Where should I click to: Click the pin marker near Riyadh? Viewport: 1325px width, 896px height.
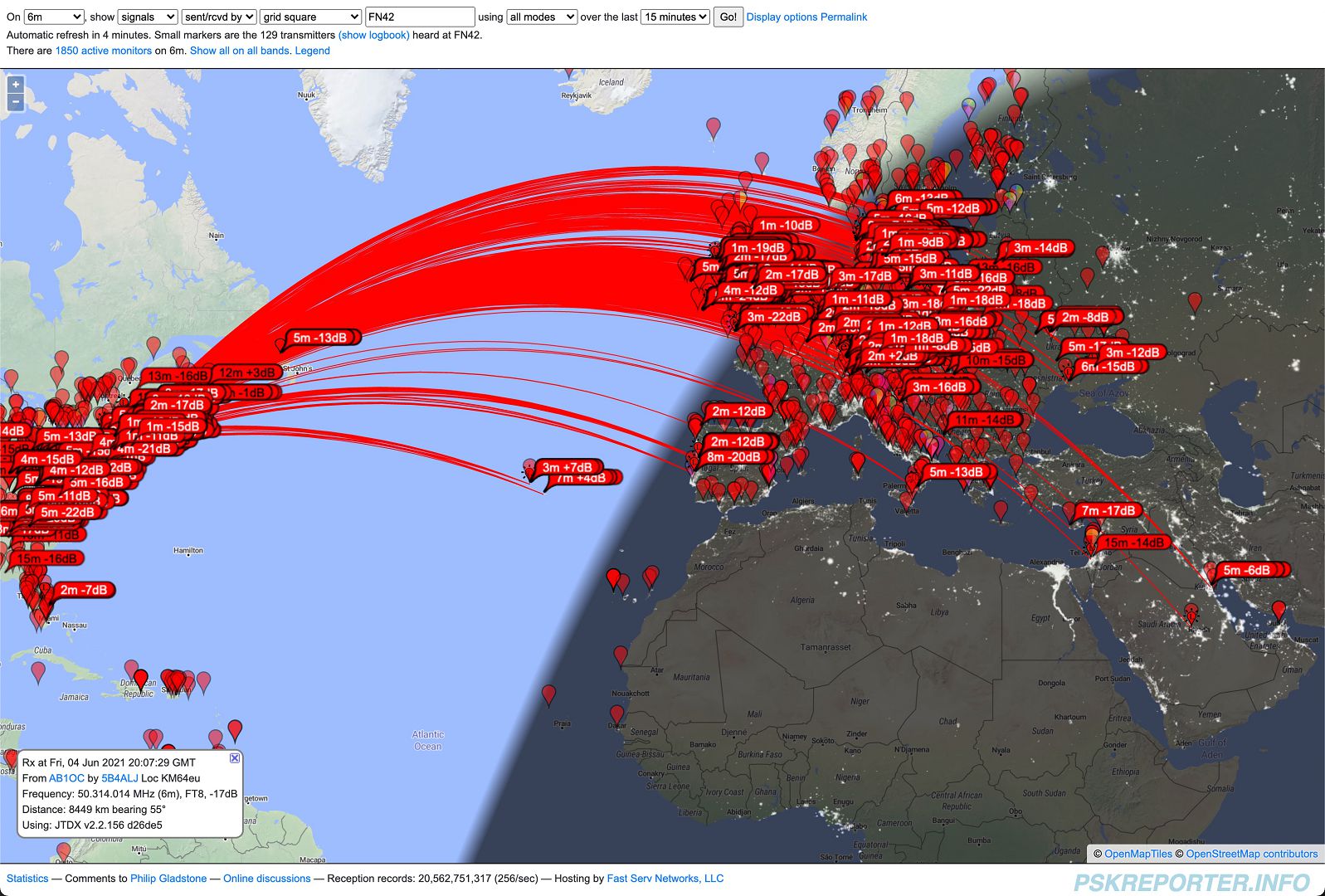[x=1191, y=614]
